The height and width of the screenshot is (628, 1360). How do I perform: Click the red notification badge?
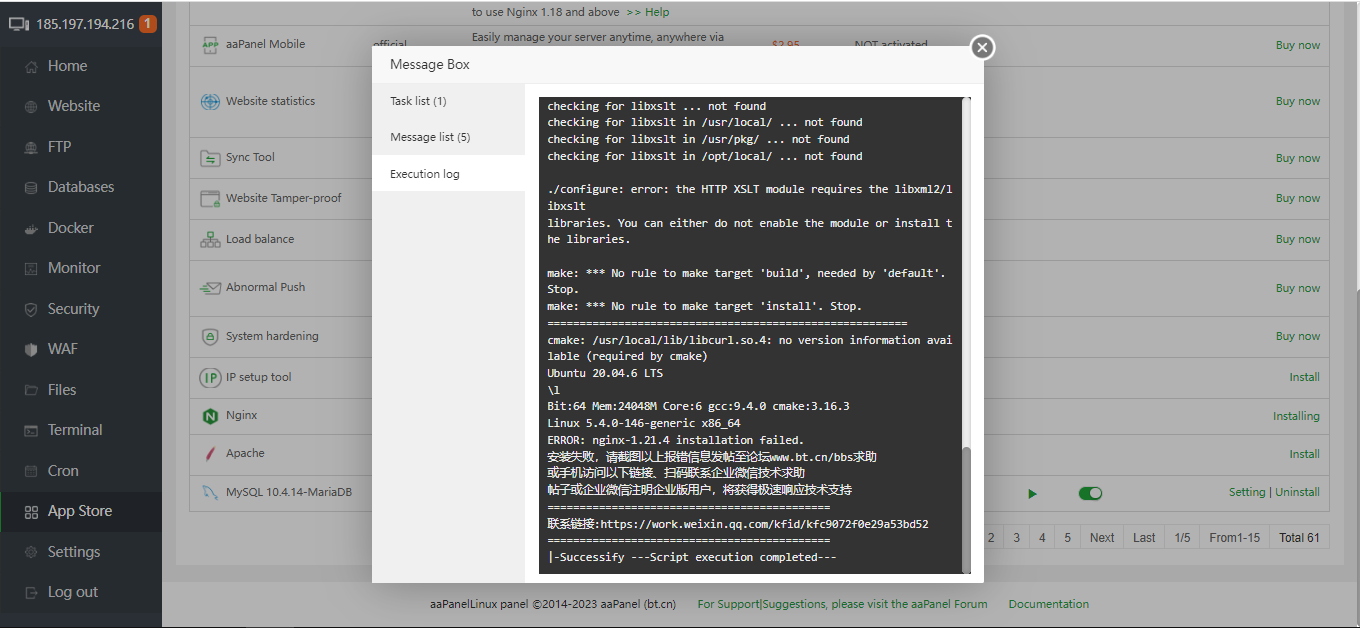point(147,24)
